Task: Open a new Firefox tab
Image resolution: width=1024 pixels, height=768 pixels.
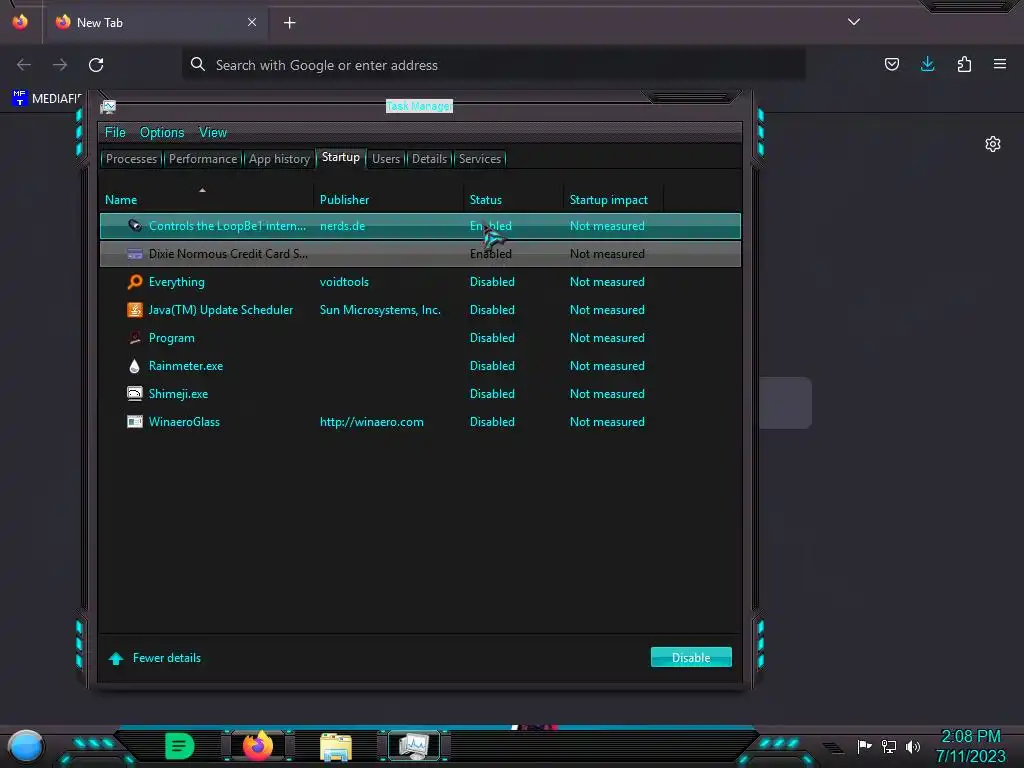Action: 289,23
